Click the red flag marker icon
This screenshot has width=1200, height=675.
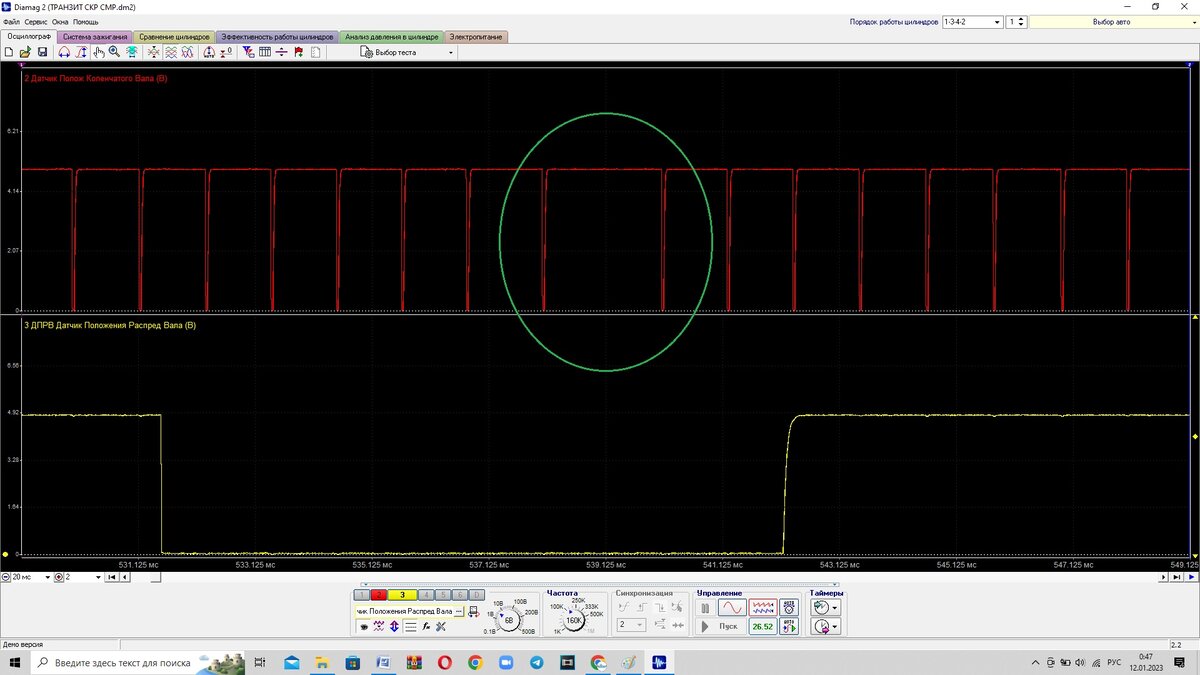[298, 52]
